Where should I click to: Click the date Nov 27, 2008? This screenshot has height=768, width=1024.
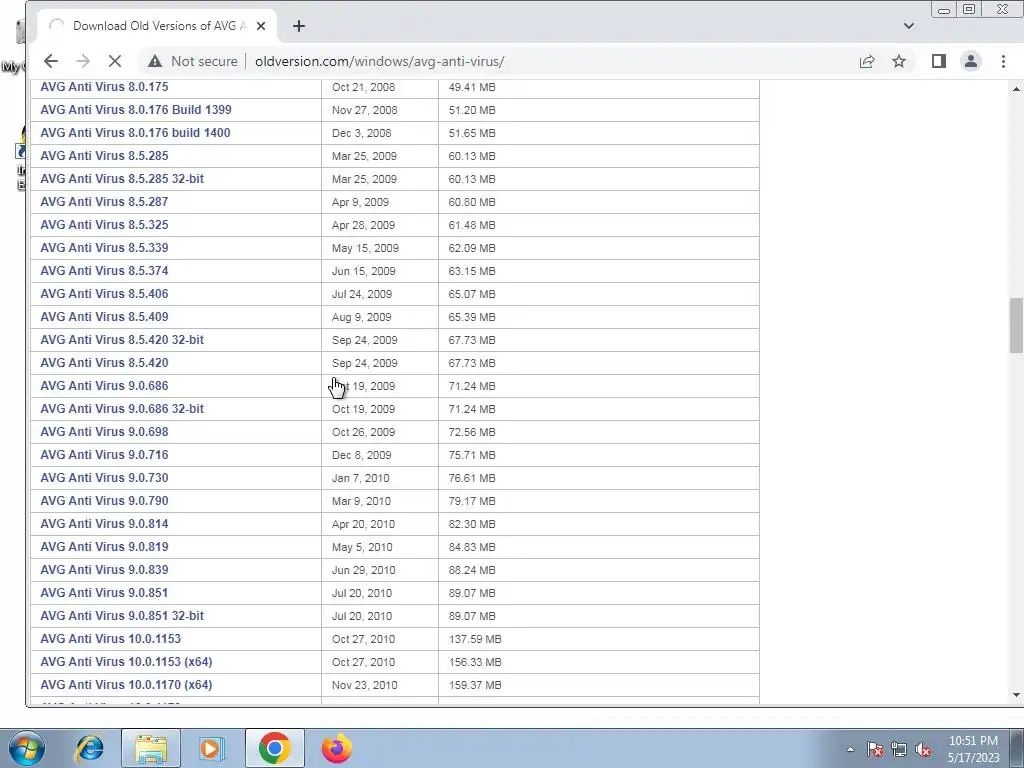pyautogui.click(x=364, y=110)
